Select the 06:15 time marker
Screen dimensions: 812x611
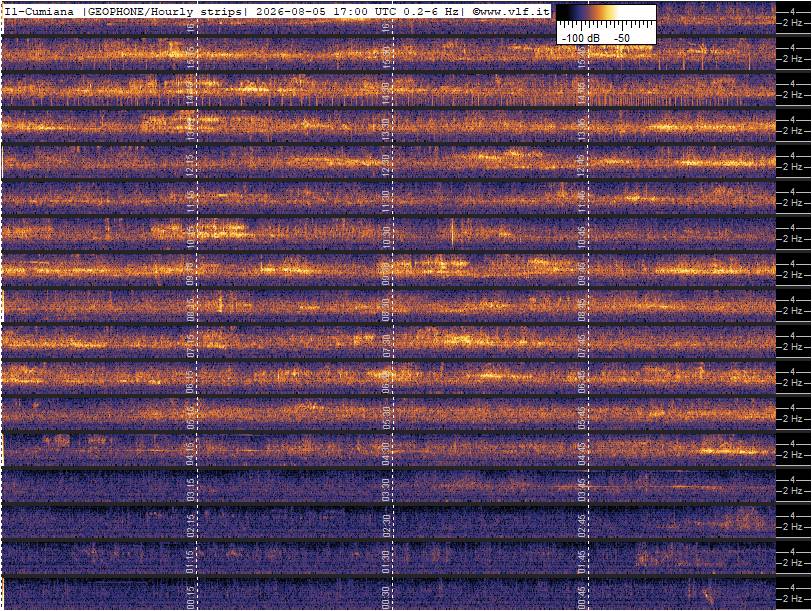pyautogui.click(x=190, y=382)
